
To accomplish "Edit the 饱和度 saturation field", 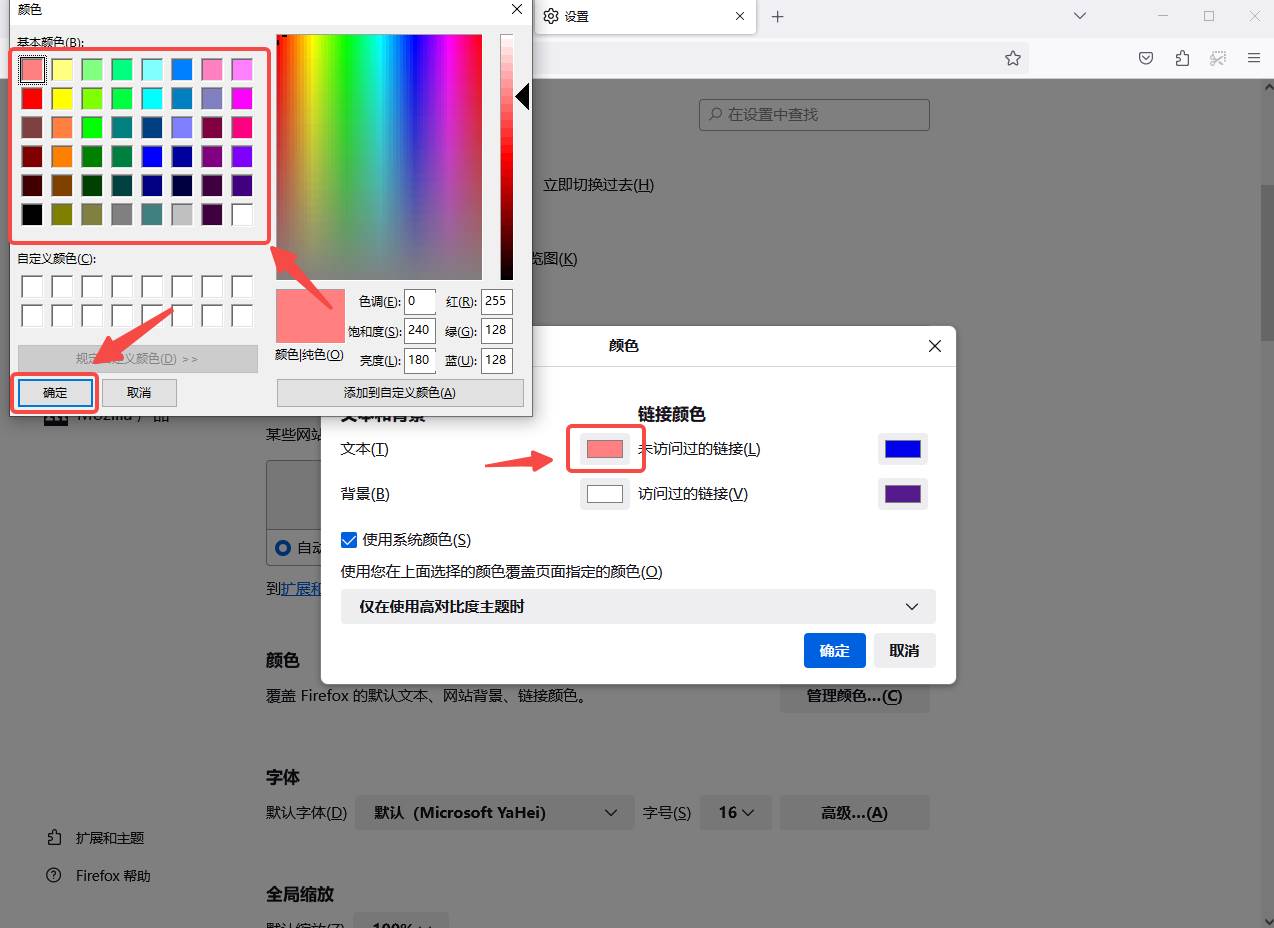I will click(x=420, y=330).
